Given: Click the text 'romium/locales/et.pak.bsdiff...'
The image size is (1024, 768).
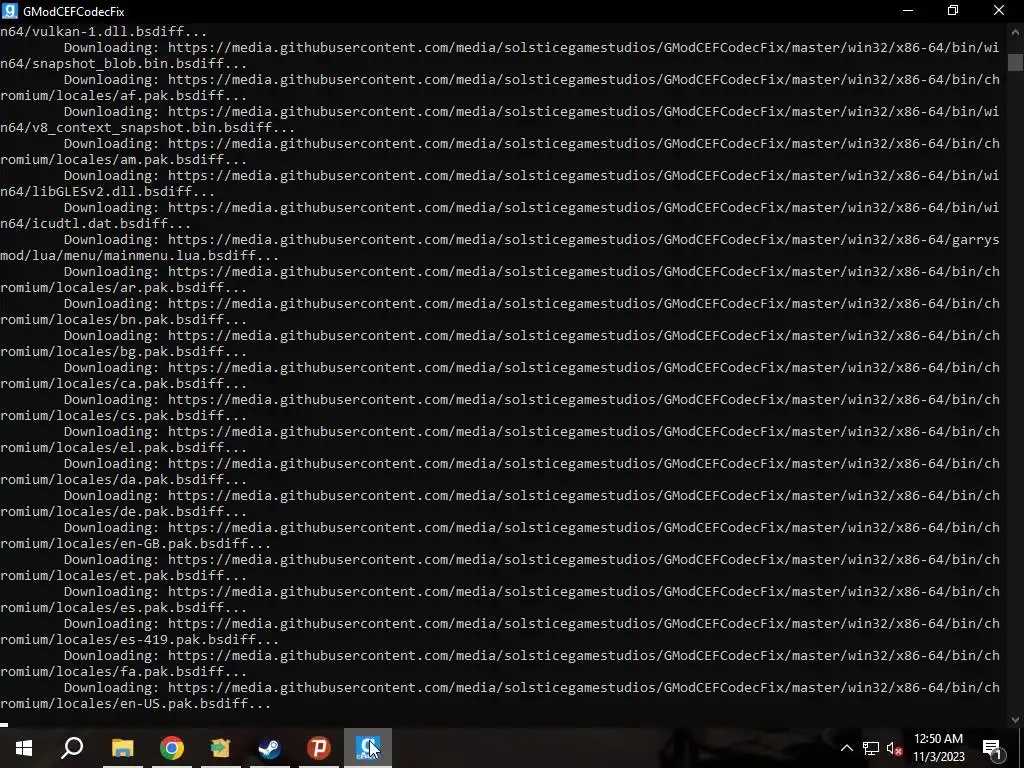Looking at the screenshot, I should [x=123, y=575].
